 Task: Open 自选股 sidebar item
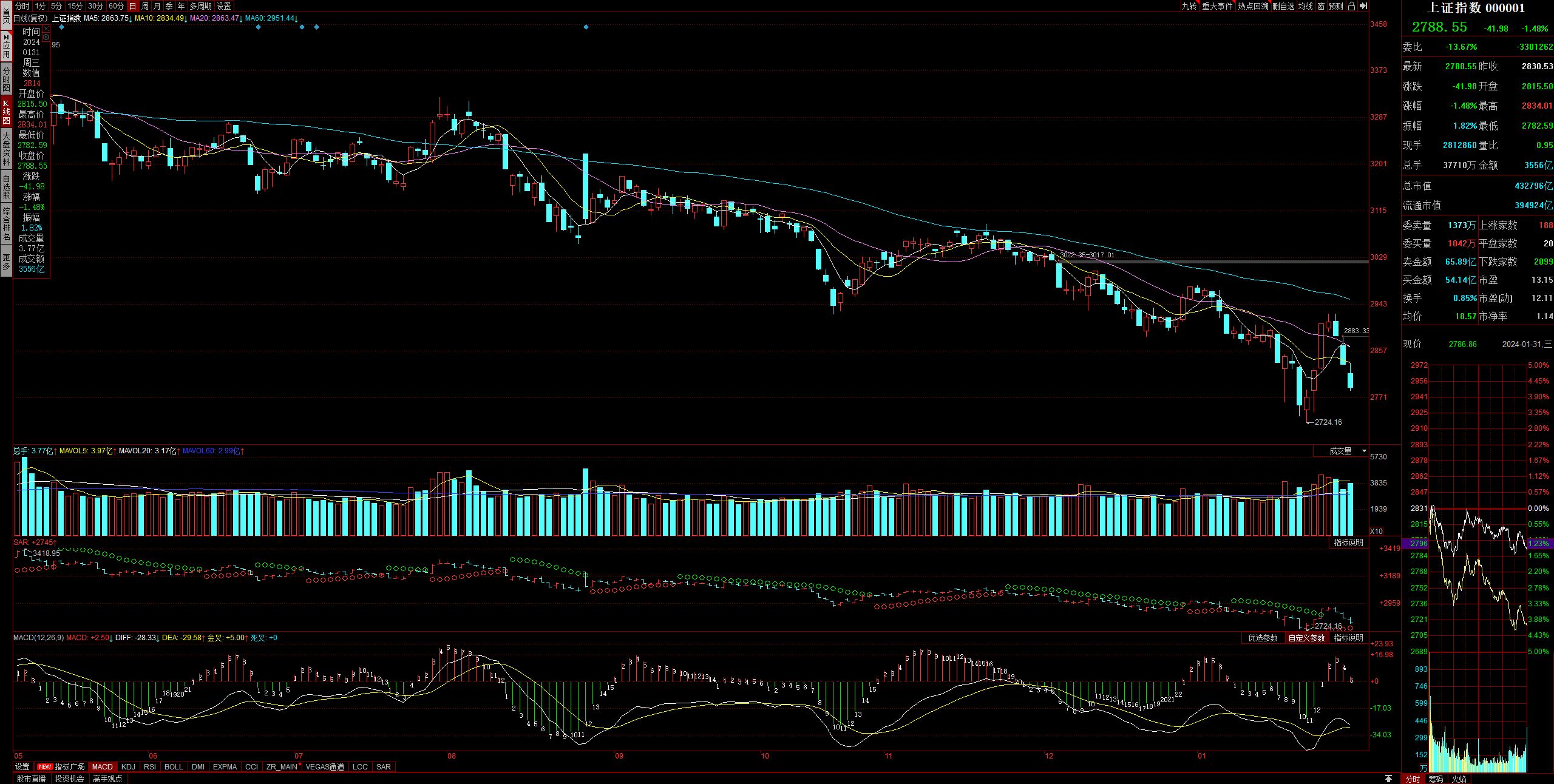[x=6, y=186]
